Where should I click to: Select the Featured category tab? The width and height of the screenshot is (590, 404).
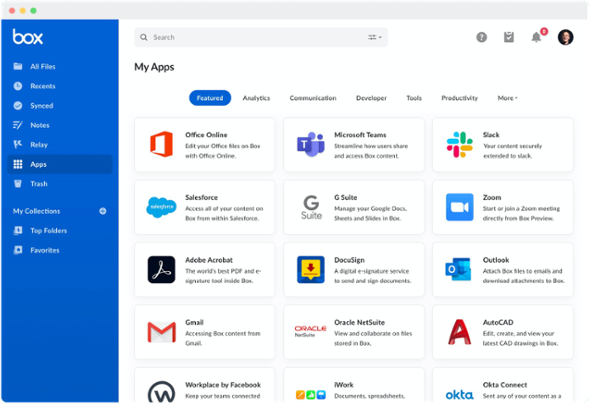[x=210, y=98]
